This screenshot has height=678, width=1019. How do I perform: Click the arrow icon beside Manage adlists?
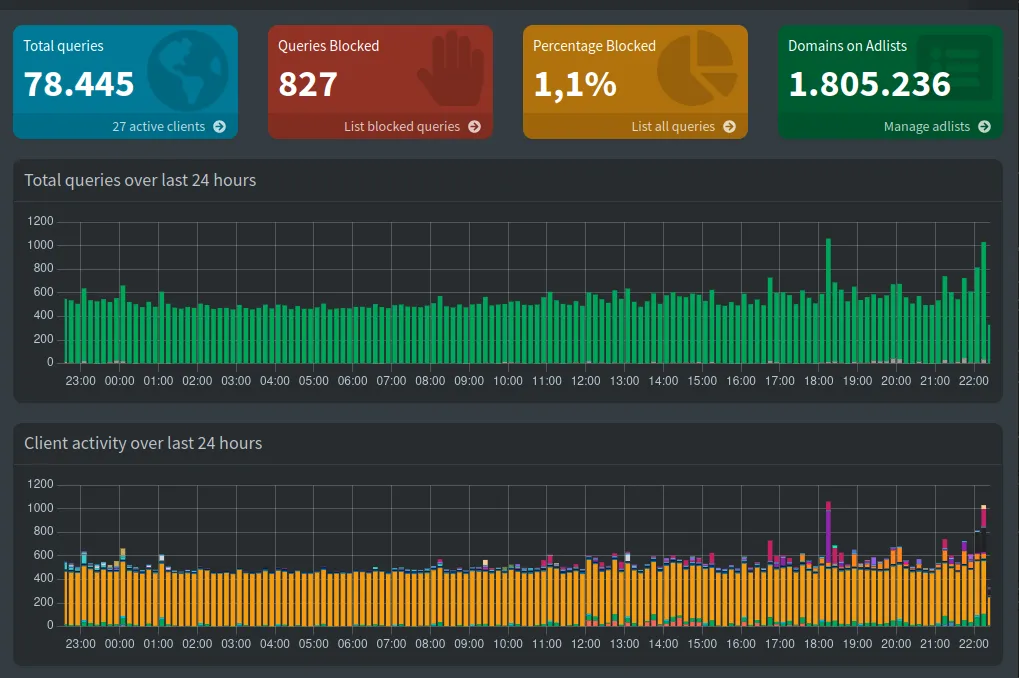[983, 127]
